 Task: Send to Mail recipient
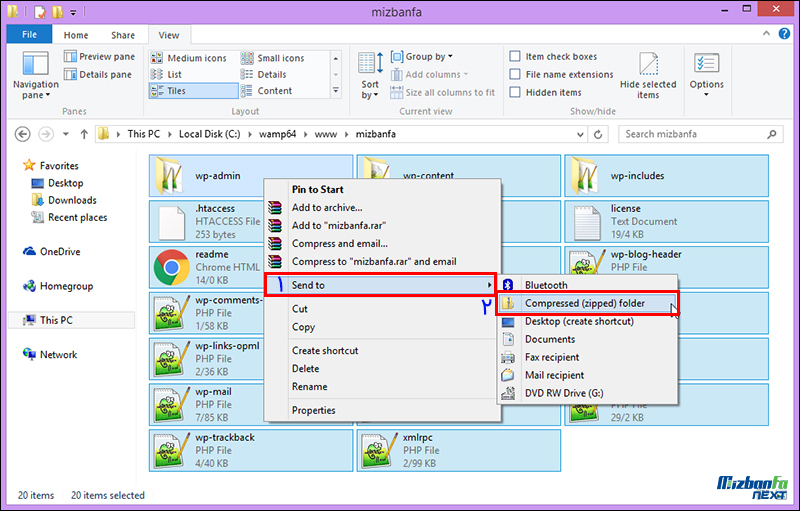pos(587,375)
